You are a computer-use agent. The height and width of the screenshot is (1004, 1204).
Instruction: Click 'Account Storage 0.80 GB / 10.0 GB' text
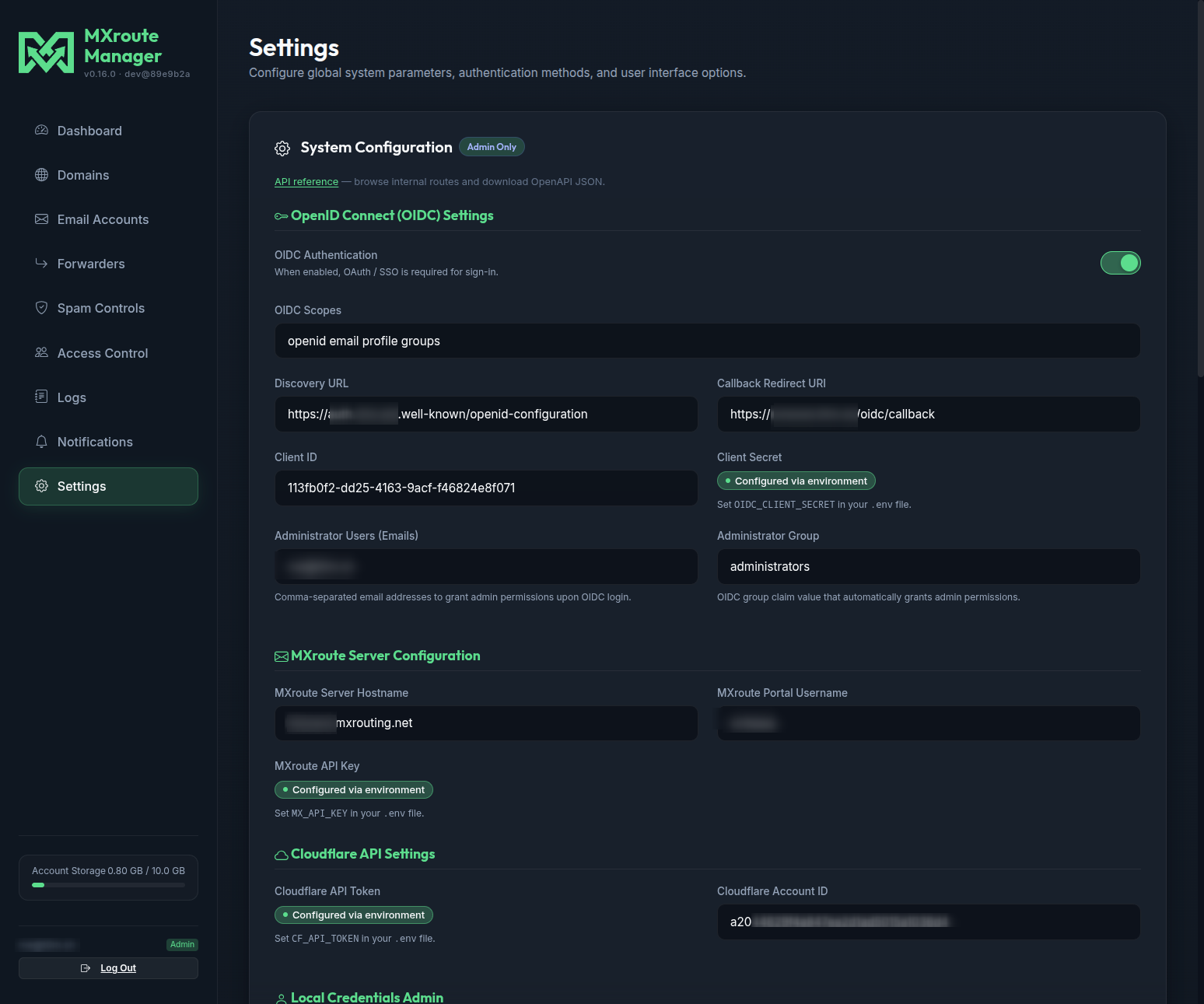[108, 871]
